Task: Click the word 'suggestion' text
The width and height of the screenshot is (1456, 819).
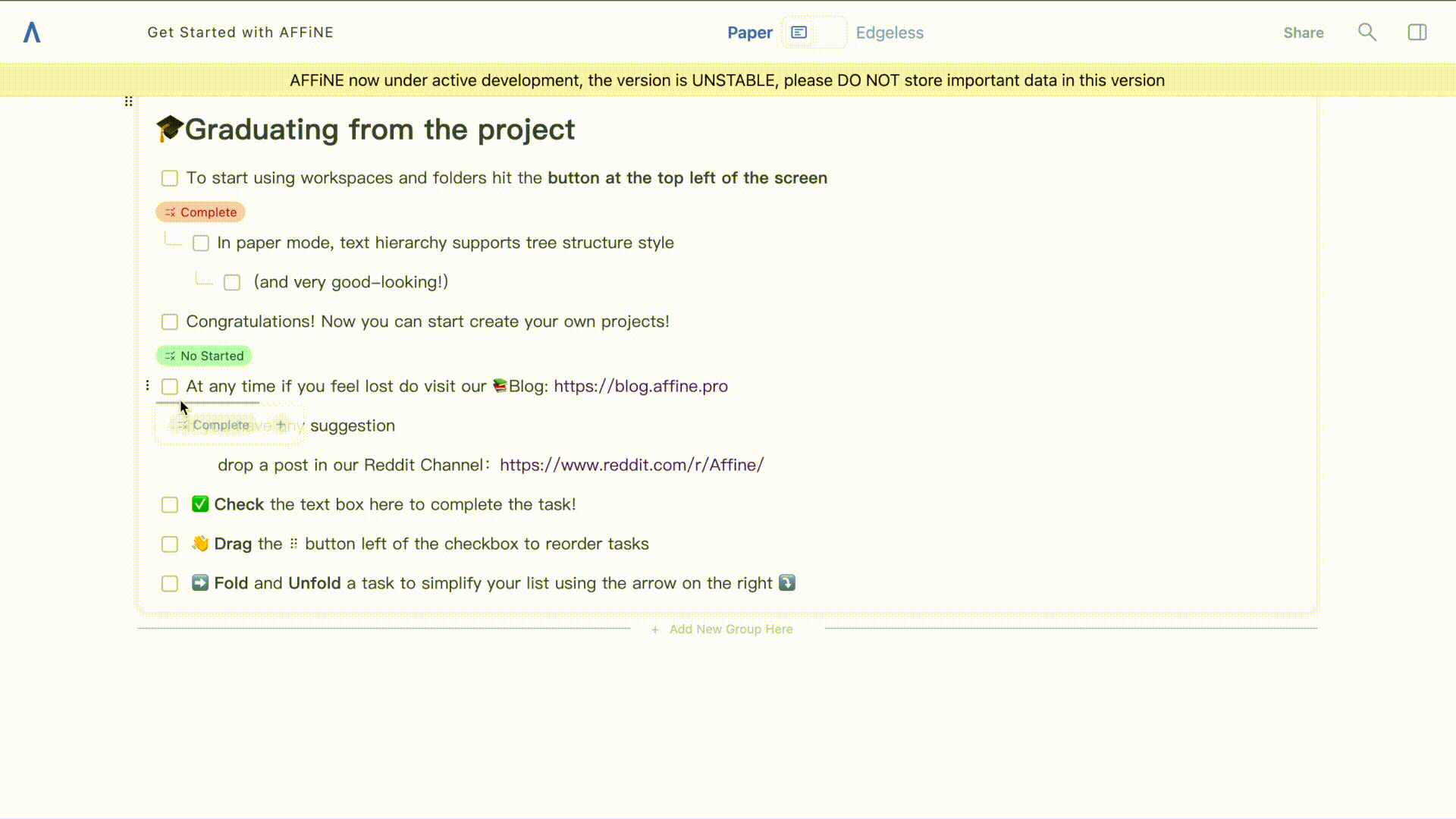Action: [353, 425]
